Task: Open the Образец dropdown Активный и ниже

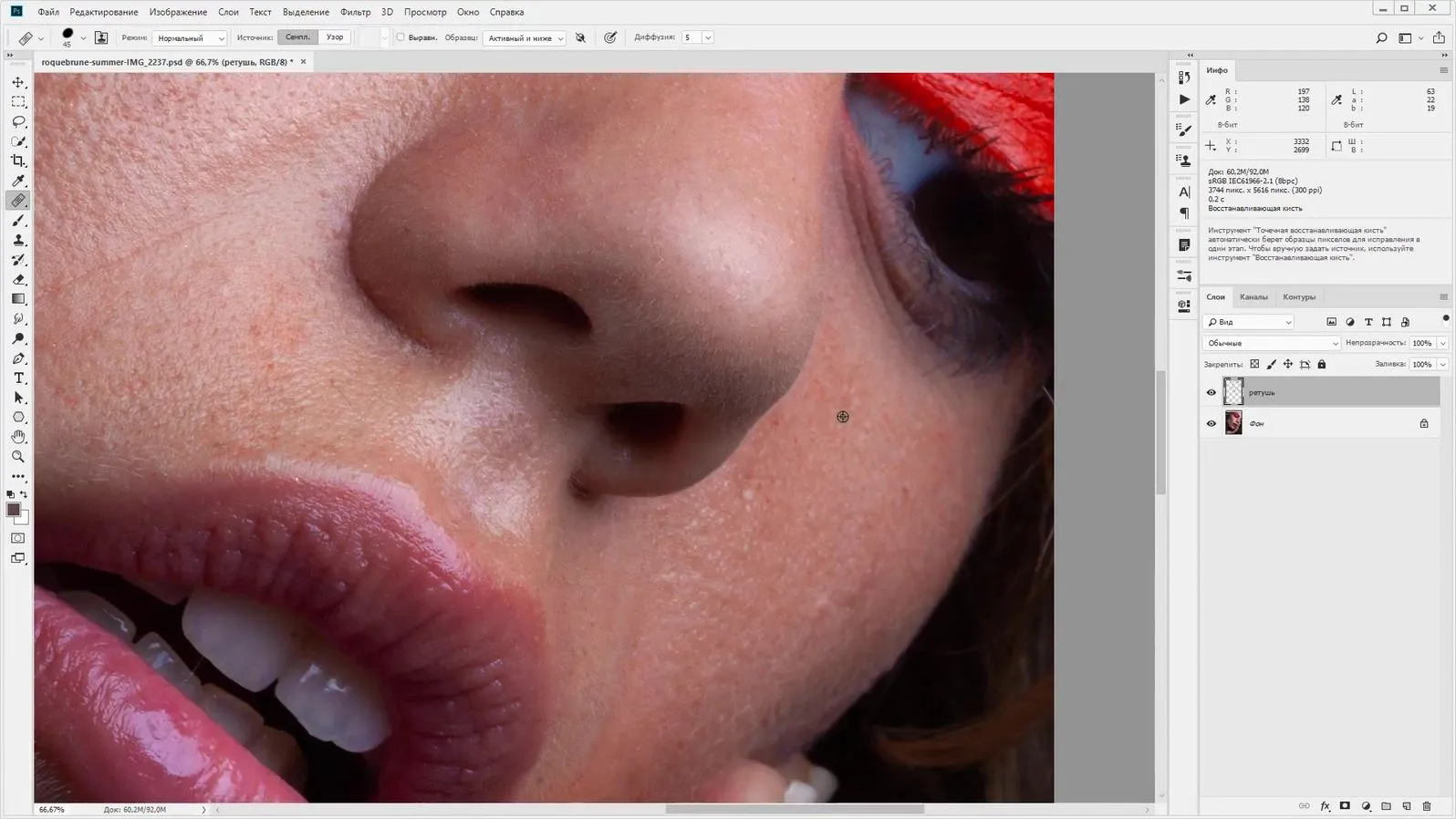Action: (524, 38)
